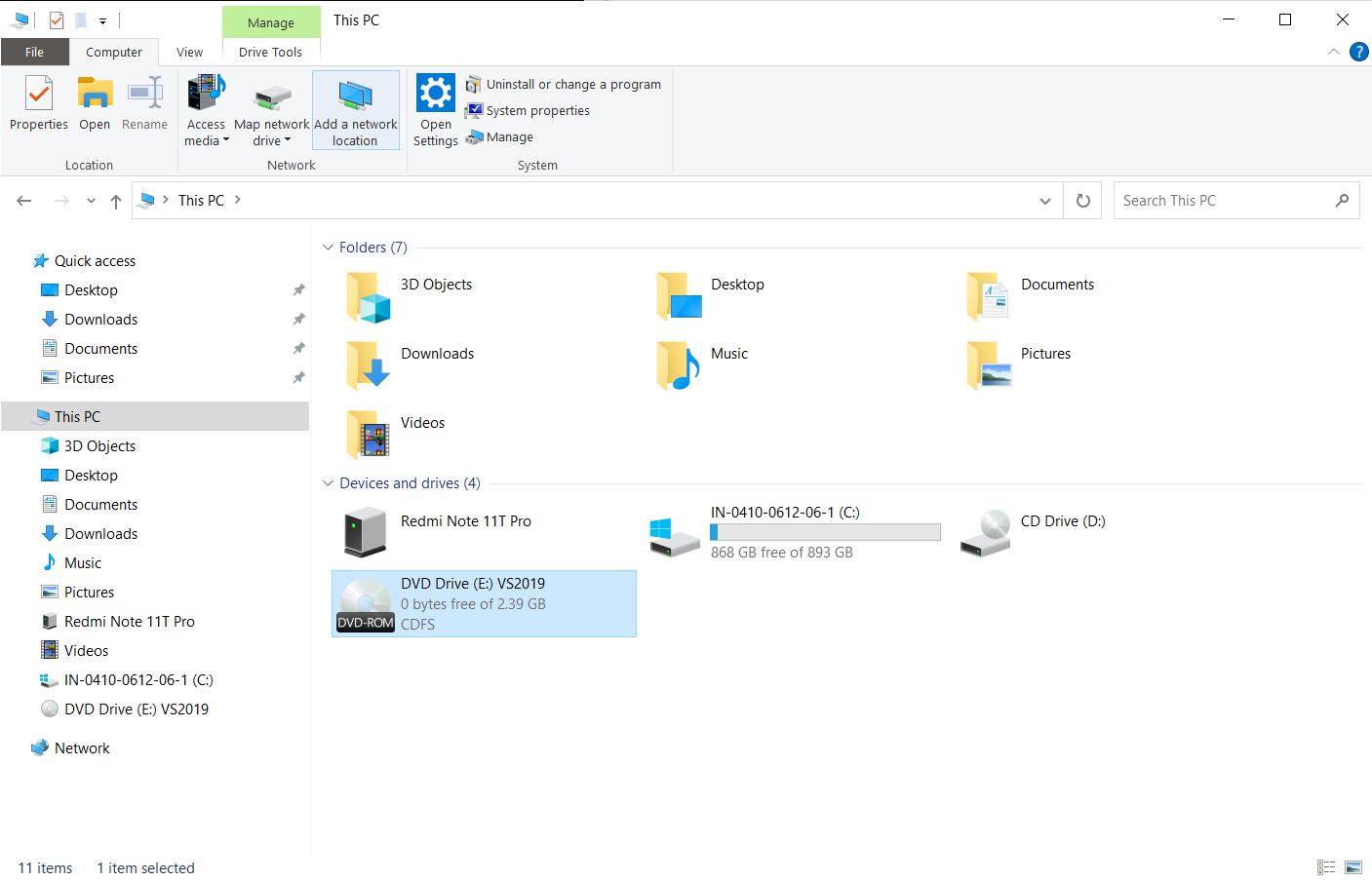Open the address bar history dropdown

pos(1044,201)
